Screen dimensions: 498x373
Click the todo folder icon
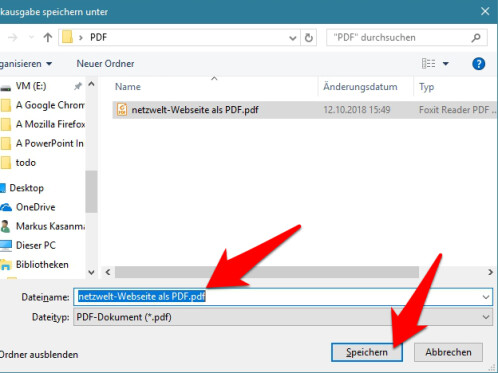[5, 163]
